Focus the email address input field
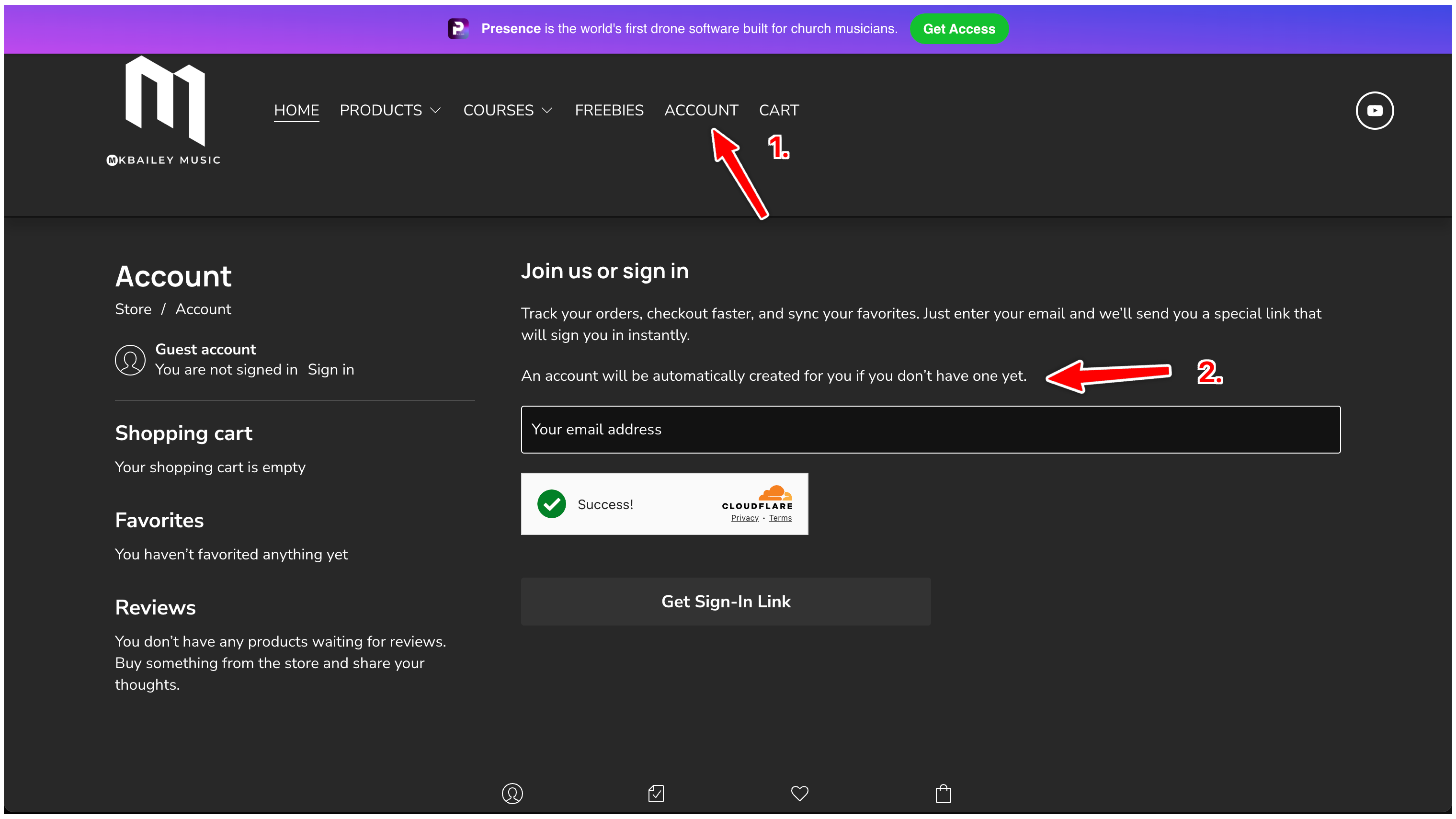The height and width of the screenshot is (819, 1456). [930, 430]
